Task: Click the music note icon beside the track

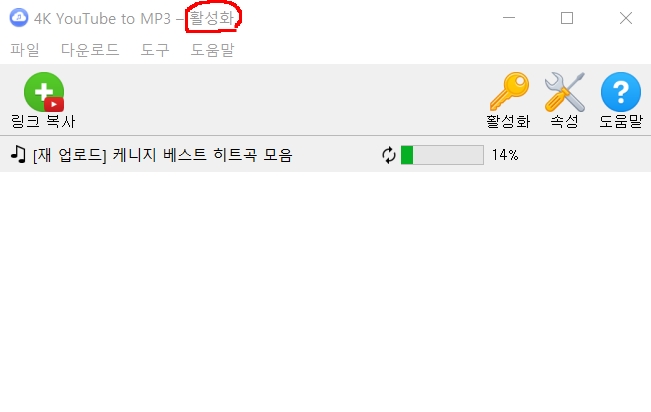Action: [18, 154]
